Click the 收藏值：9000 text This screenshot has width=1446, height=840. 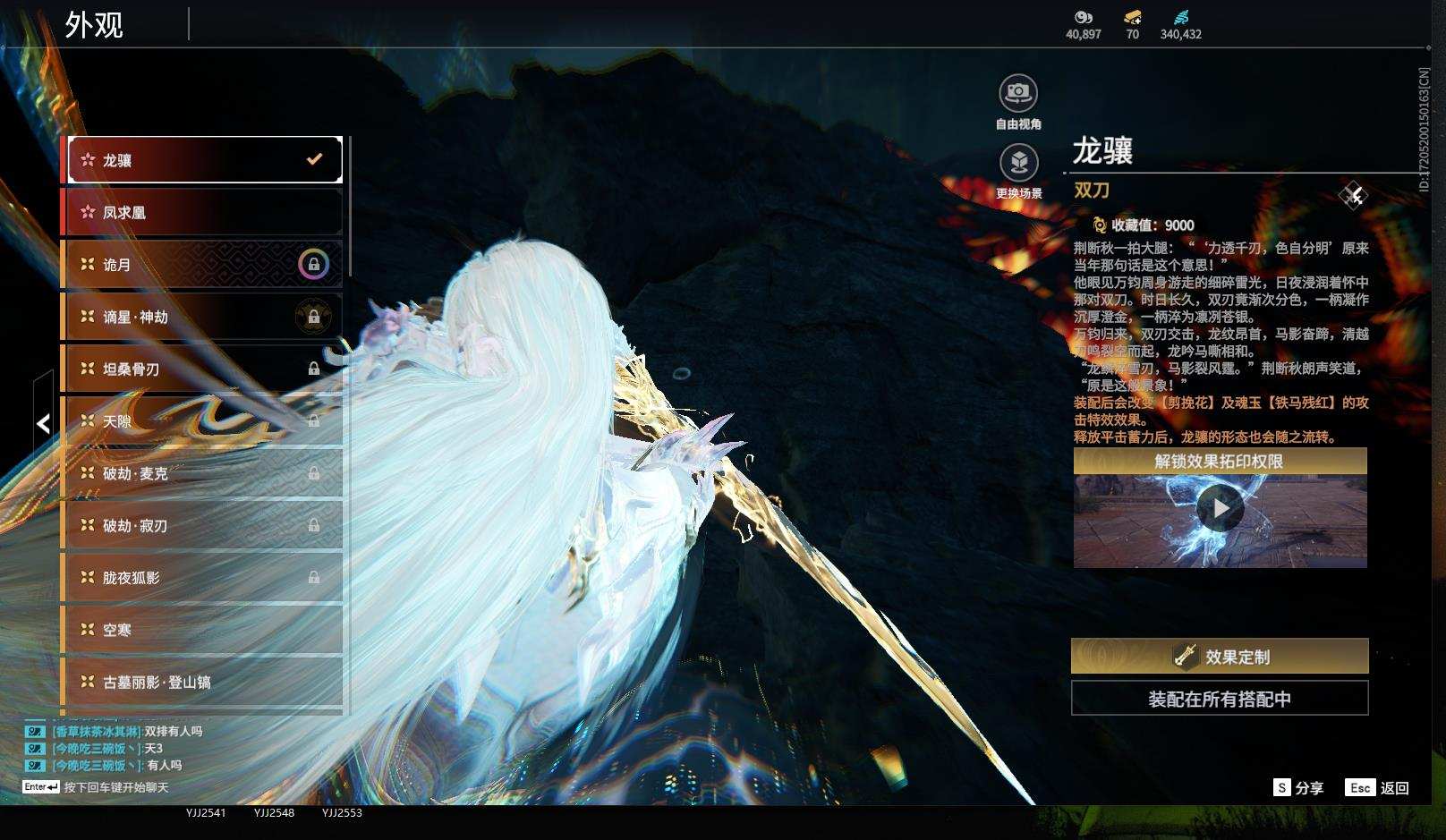coord(1153,225)
